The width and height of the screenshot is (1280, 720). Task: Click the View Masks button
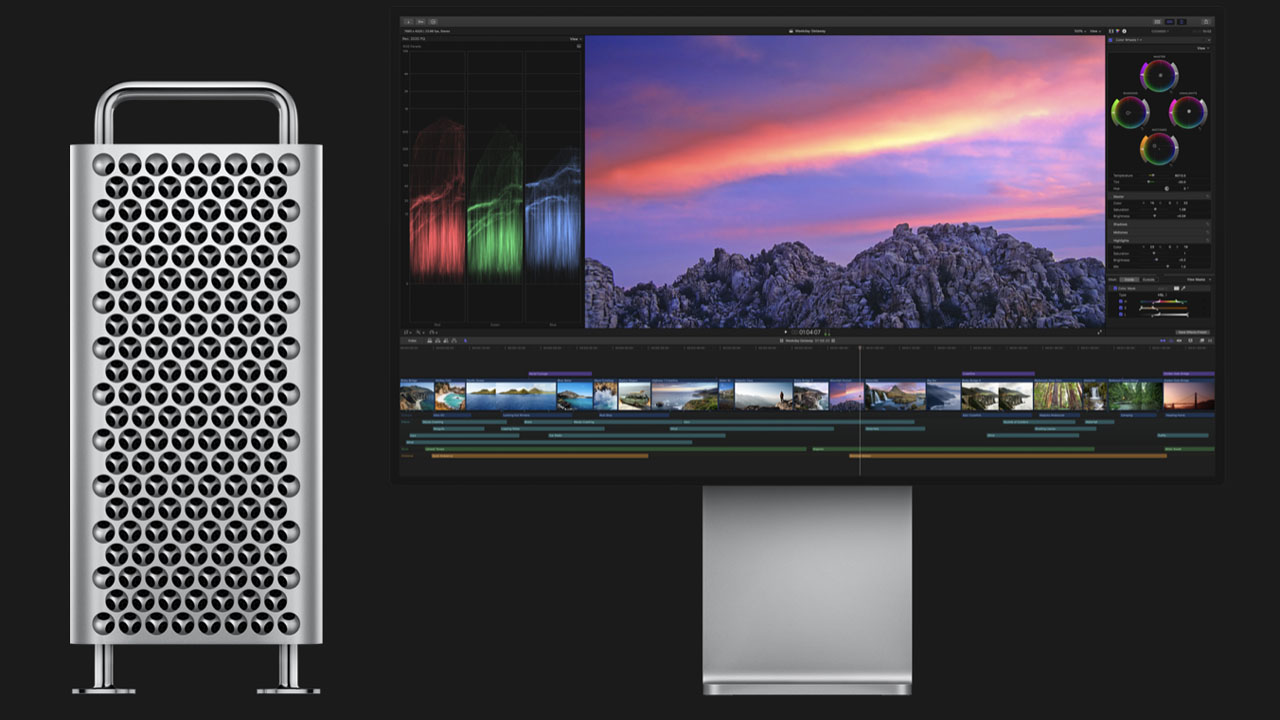click(1198, 279)
